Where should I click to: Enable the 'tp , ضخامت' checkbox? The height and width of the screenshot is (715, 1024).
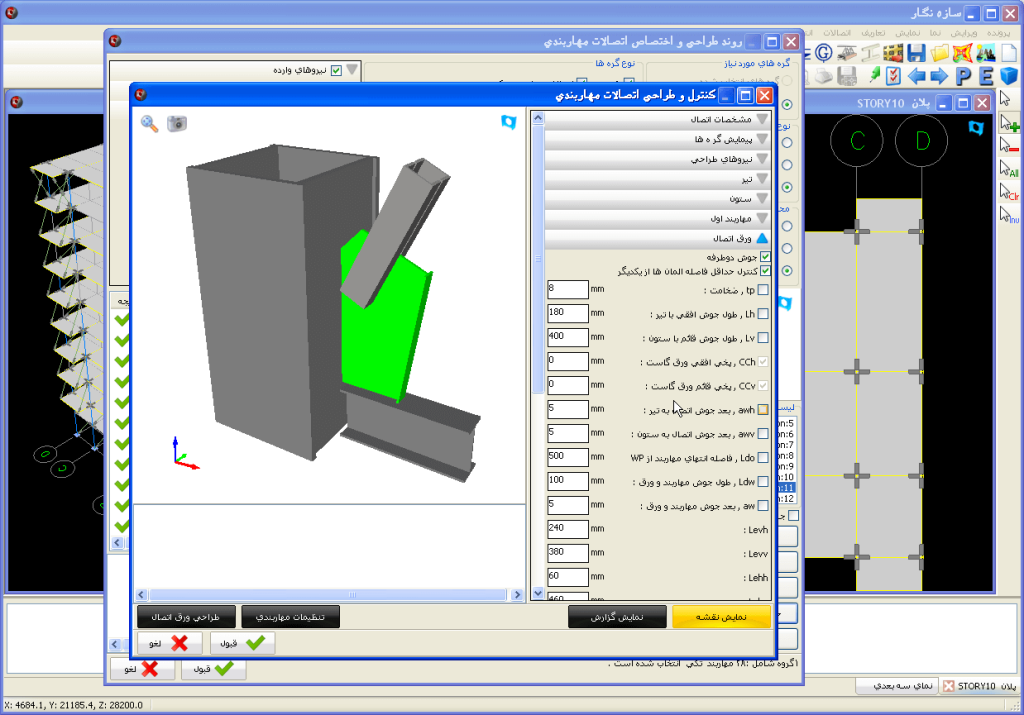[763, 291]
